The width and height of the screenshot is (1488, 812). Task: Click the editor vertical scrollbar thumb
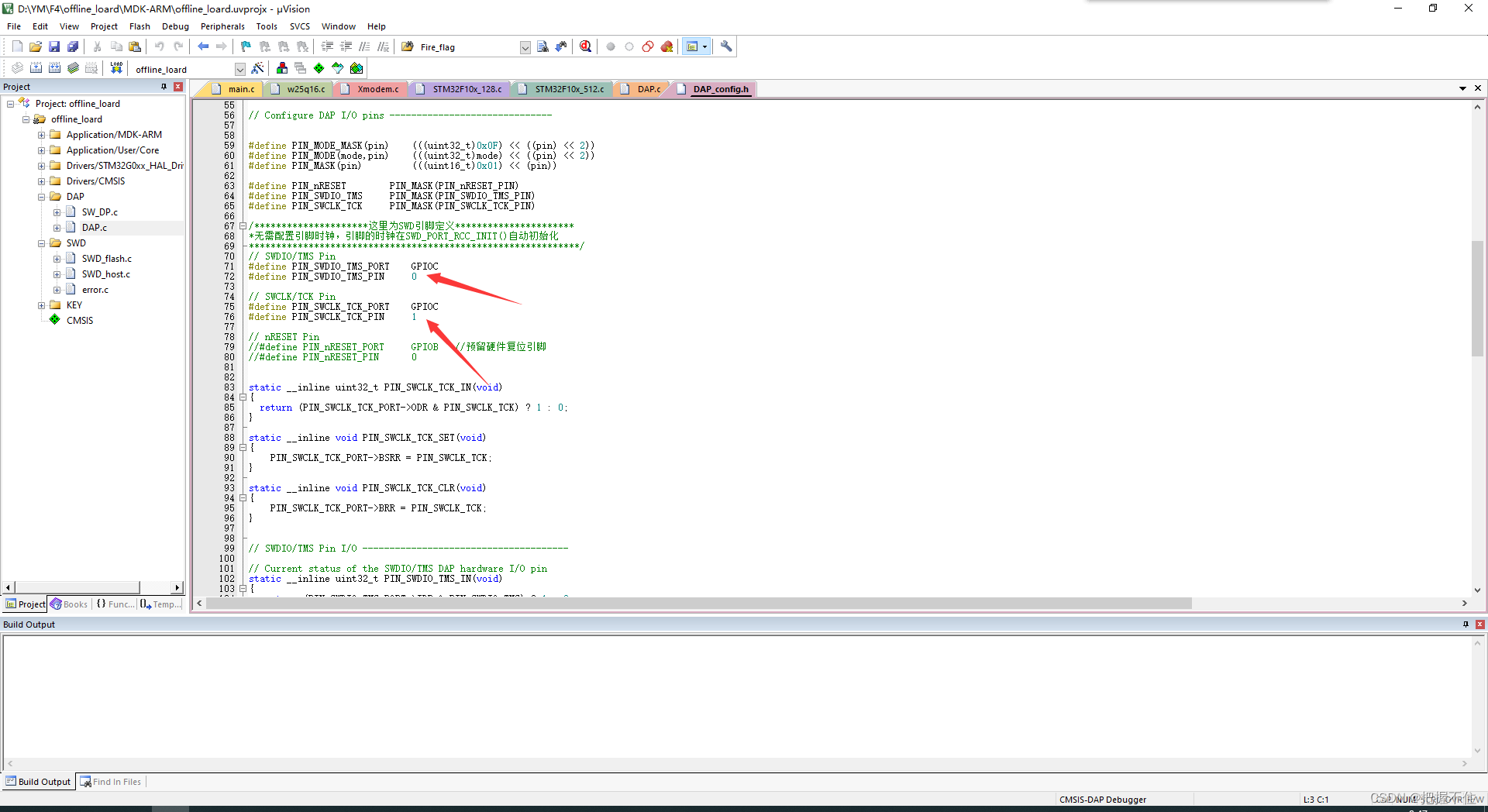[1477, 298]
